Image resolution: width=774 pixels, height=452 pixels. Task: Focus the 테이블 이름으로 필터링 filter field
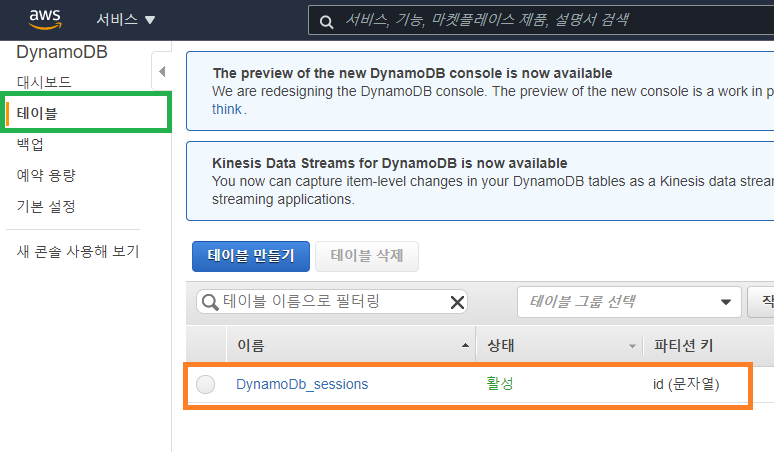point(331,301)
